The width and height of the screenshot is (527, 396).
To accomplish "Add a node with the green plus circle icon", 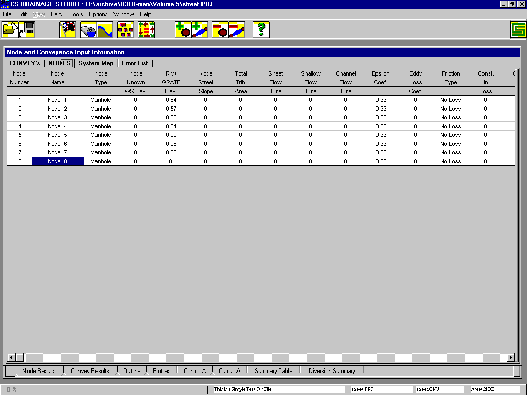I will click(x=183, y=29).
